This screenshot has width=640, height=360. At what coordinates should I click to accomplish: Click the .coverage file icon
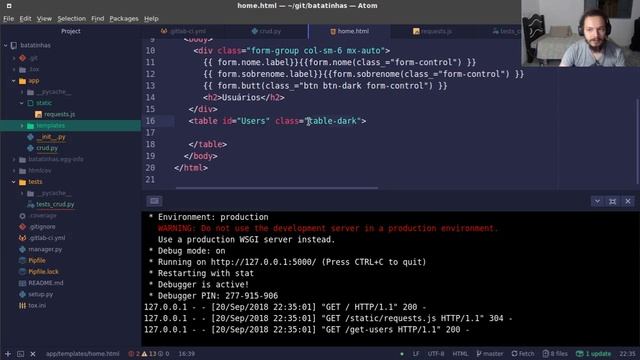point(22,216)
